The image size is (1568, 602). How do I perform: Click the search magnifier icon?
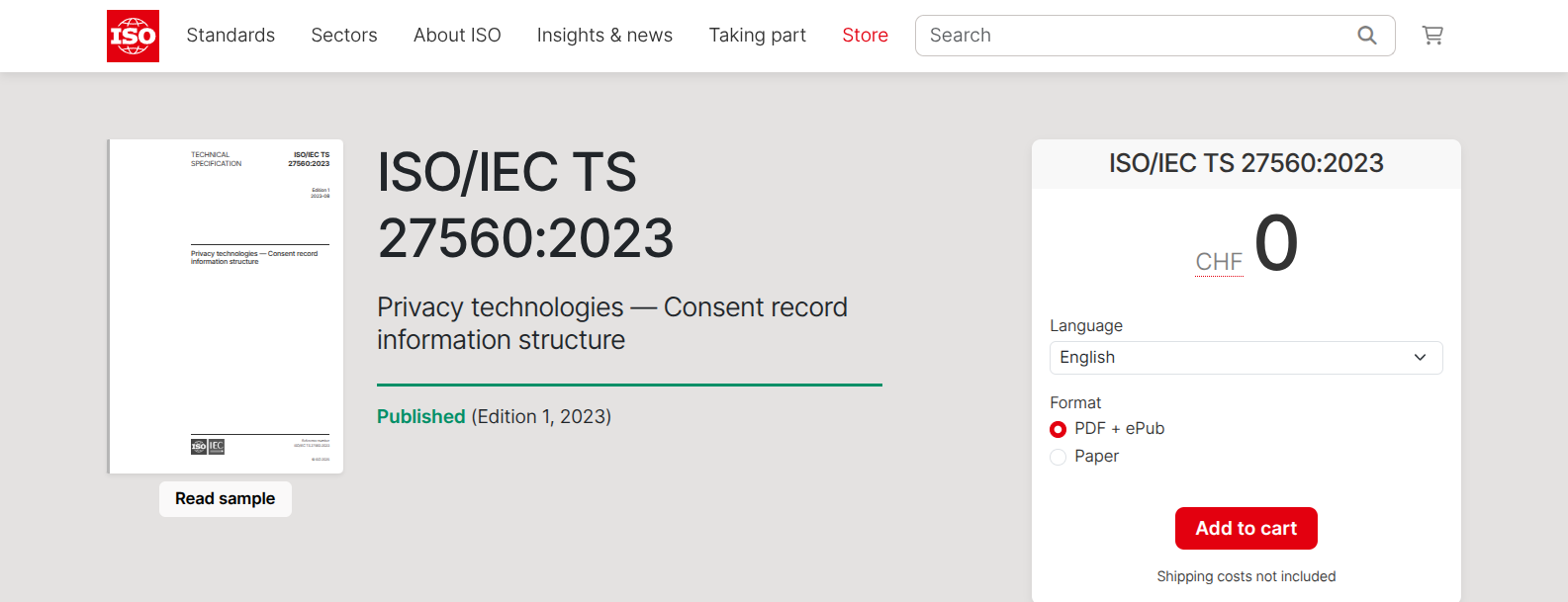click(x=1367, y=36)
